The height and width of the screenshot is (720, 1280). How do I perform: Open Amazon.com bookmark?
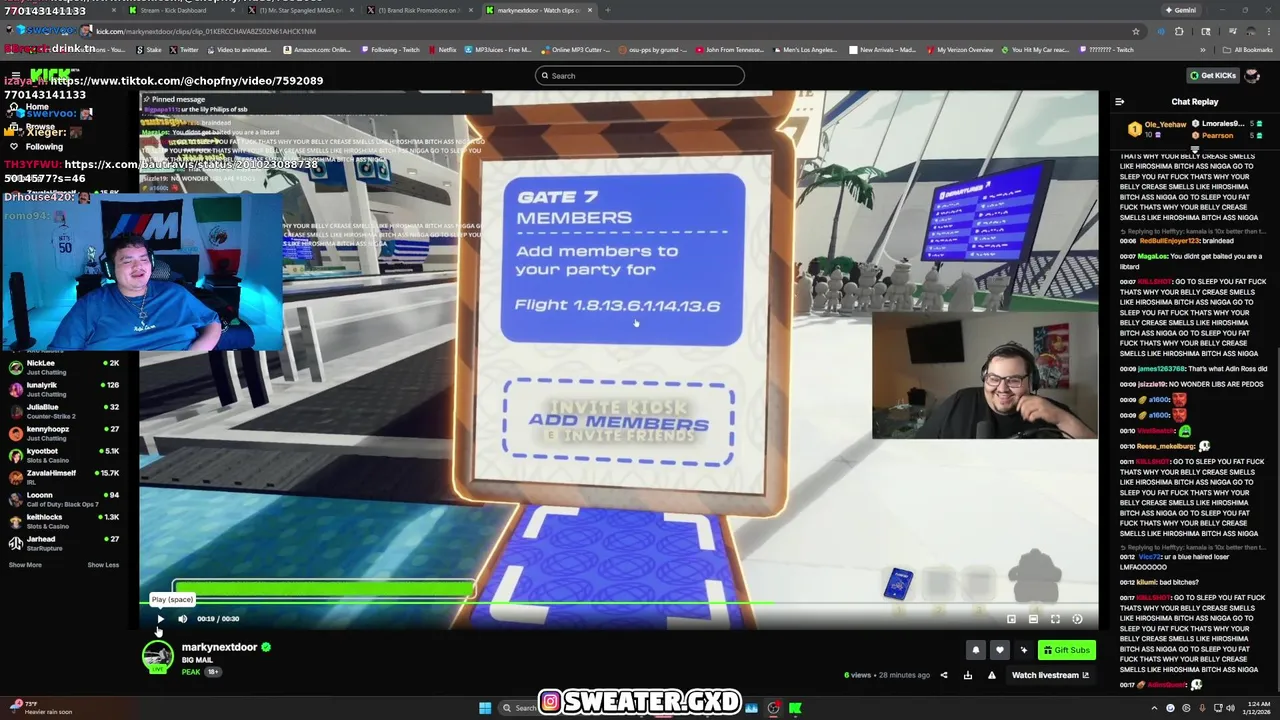(317, 50)
